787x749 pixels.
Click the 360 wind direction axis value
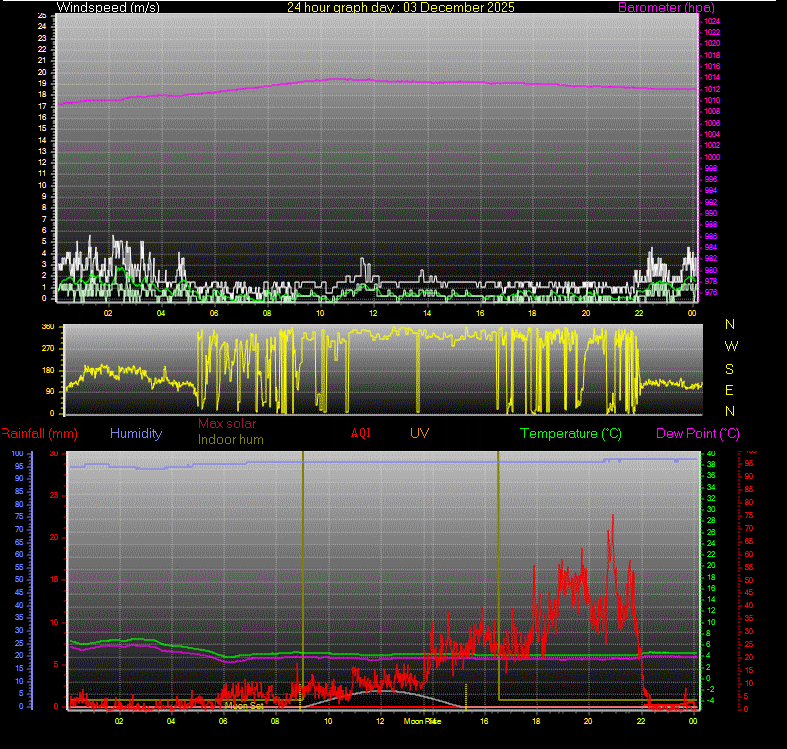48,326
